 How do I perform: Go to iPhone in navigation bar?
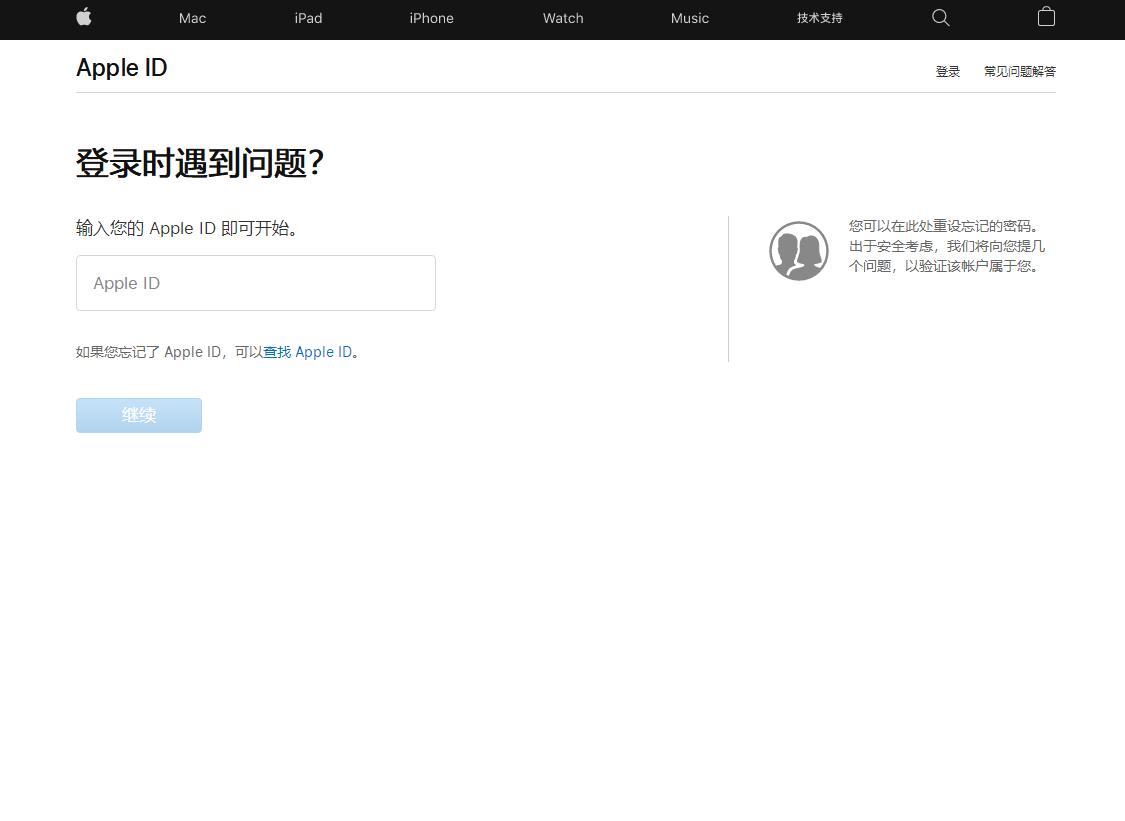coord(431,19)
